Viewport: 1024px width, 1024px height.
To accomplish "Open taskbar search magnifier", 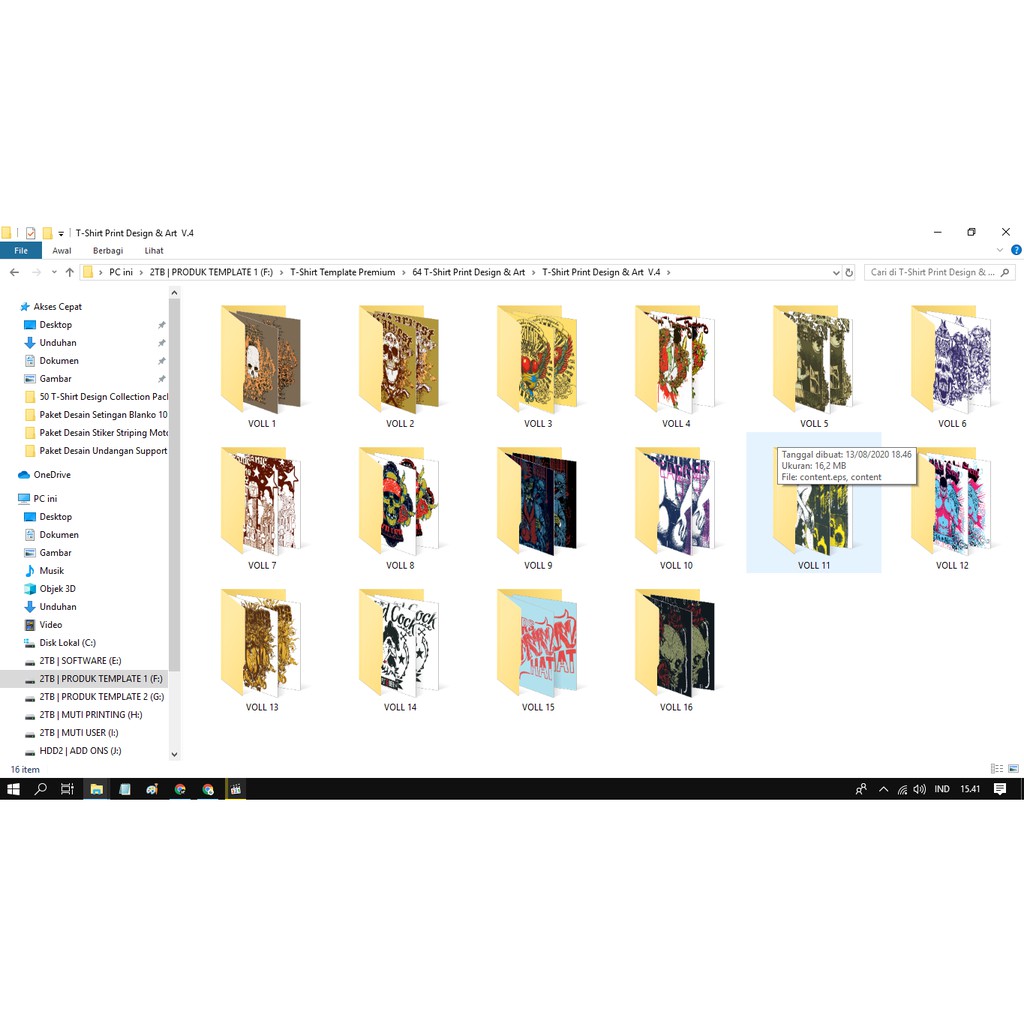I will (x=40, y=789).
